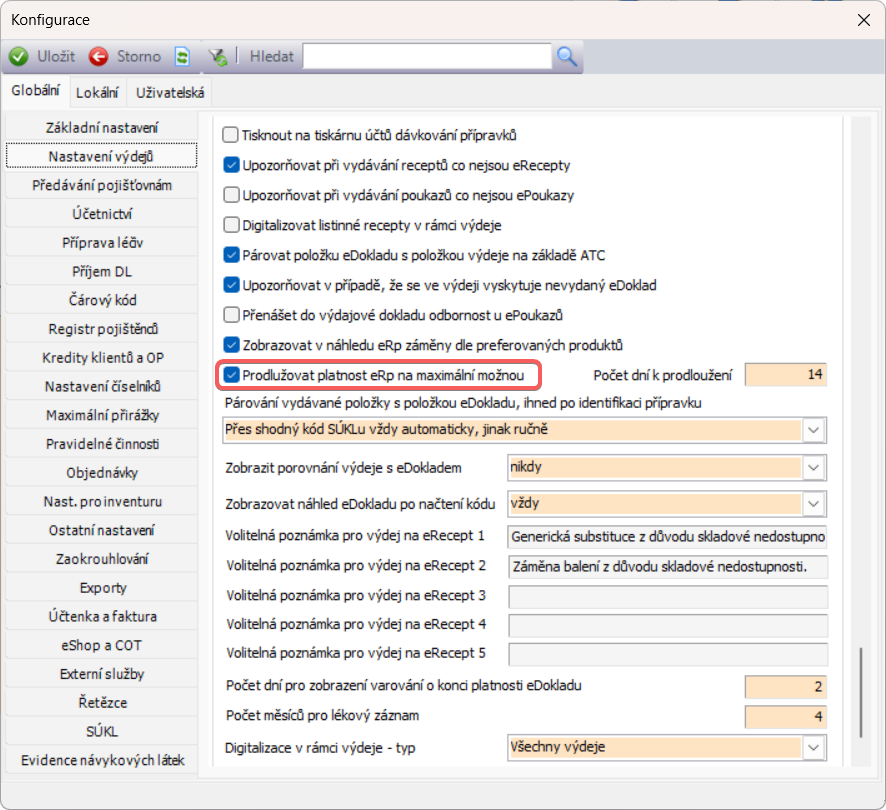
Task: Click the magnifying glass search icon
Action: 567,56
